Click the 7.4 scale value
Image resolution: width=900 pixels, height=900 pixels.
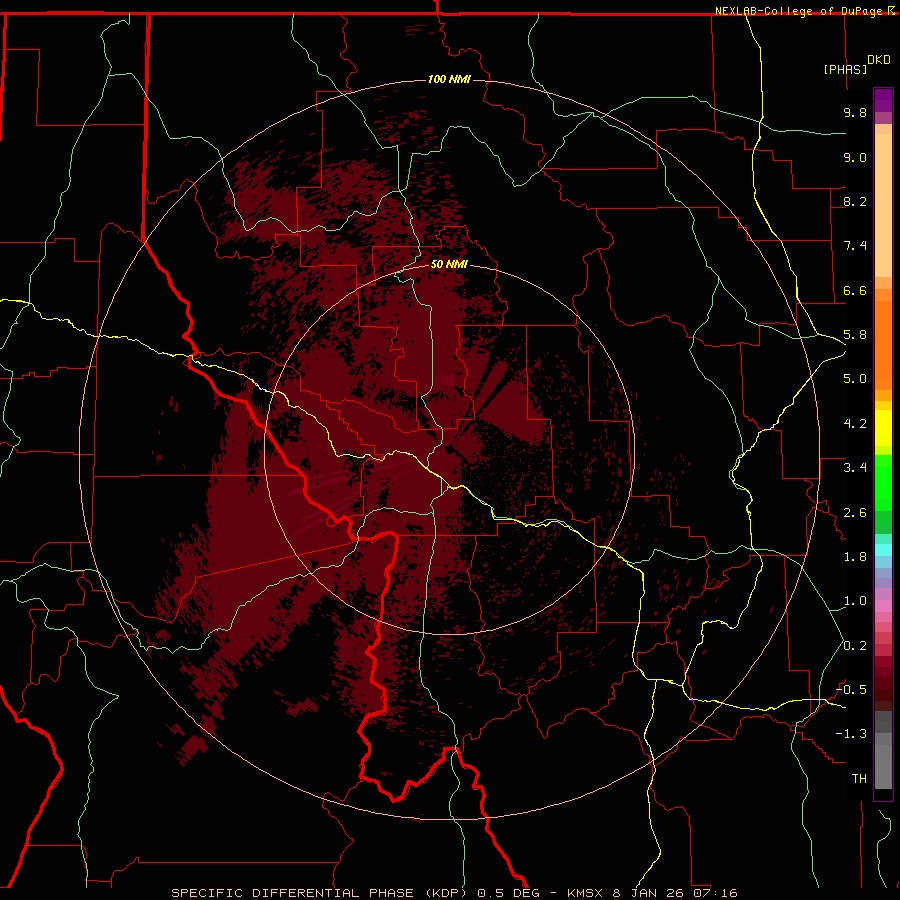coord(855,246)
